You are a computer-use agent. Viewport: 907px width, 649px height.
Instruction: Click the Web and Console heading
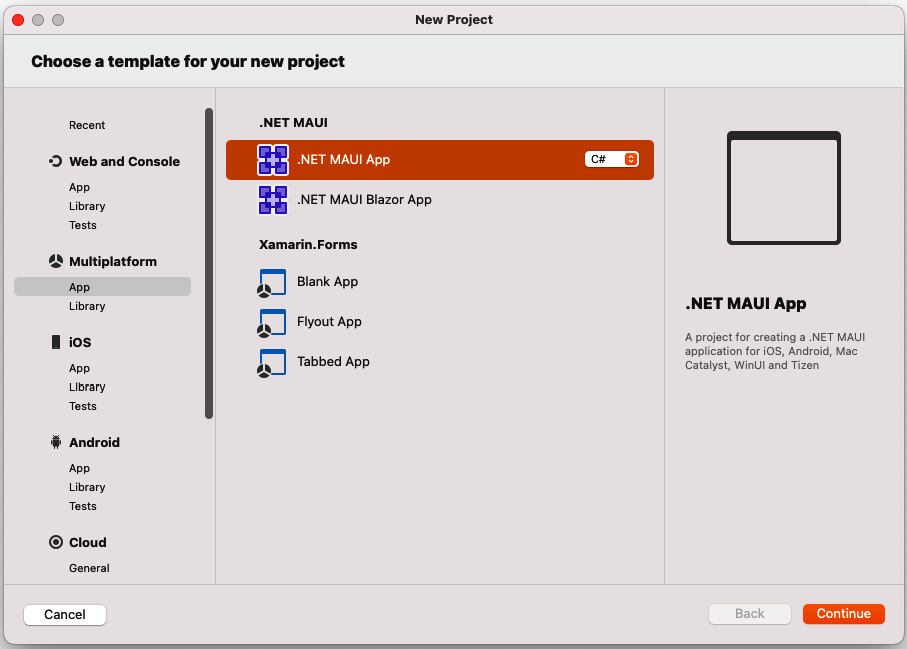124,161
